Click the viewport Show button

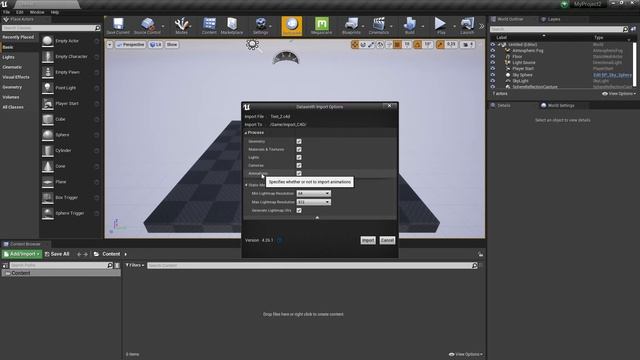coord(172,44)
